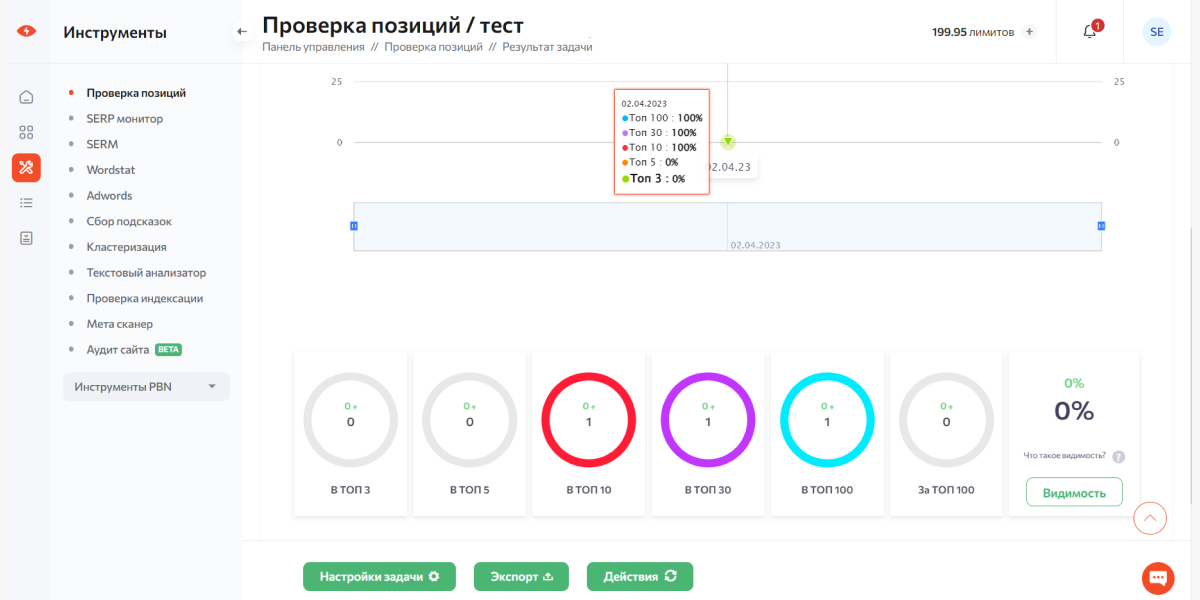Screen dimensions: 1200x600
Task: Click the Результат задачи breadcrumb
Action: [547, 47]
